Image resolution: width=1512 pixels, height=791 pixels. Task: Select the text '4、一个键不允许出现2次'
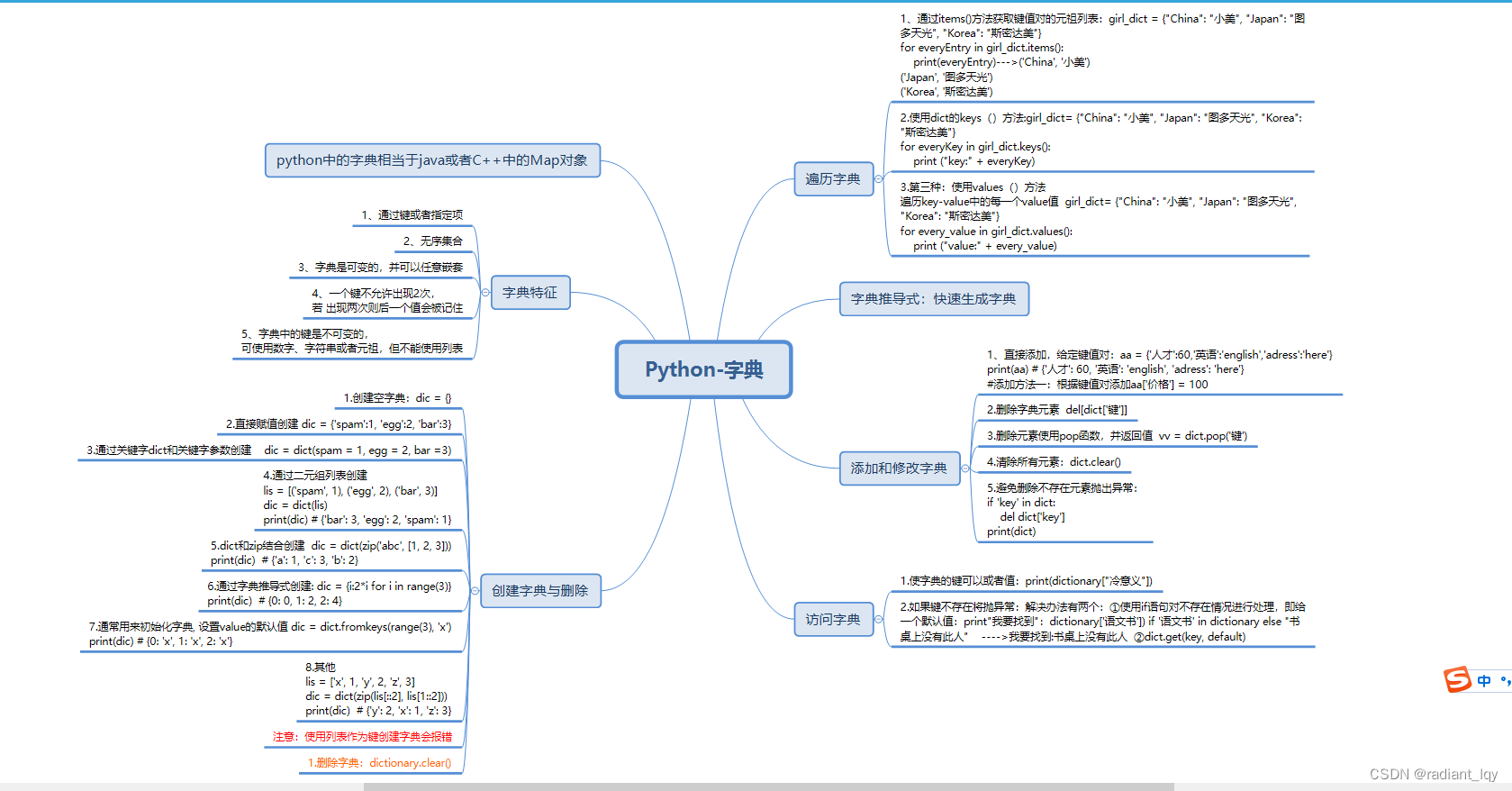[x=373, y=294]
